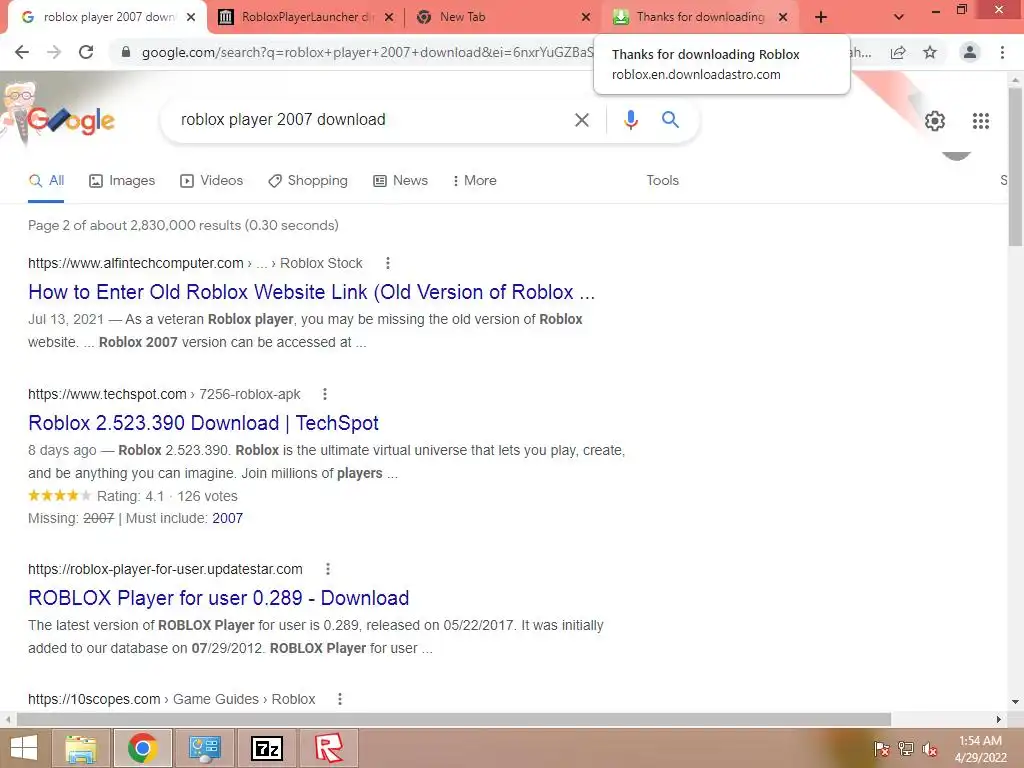Click the techspot.com URL breadcrumb

pyautogui.click(x=164, y=394)
